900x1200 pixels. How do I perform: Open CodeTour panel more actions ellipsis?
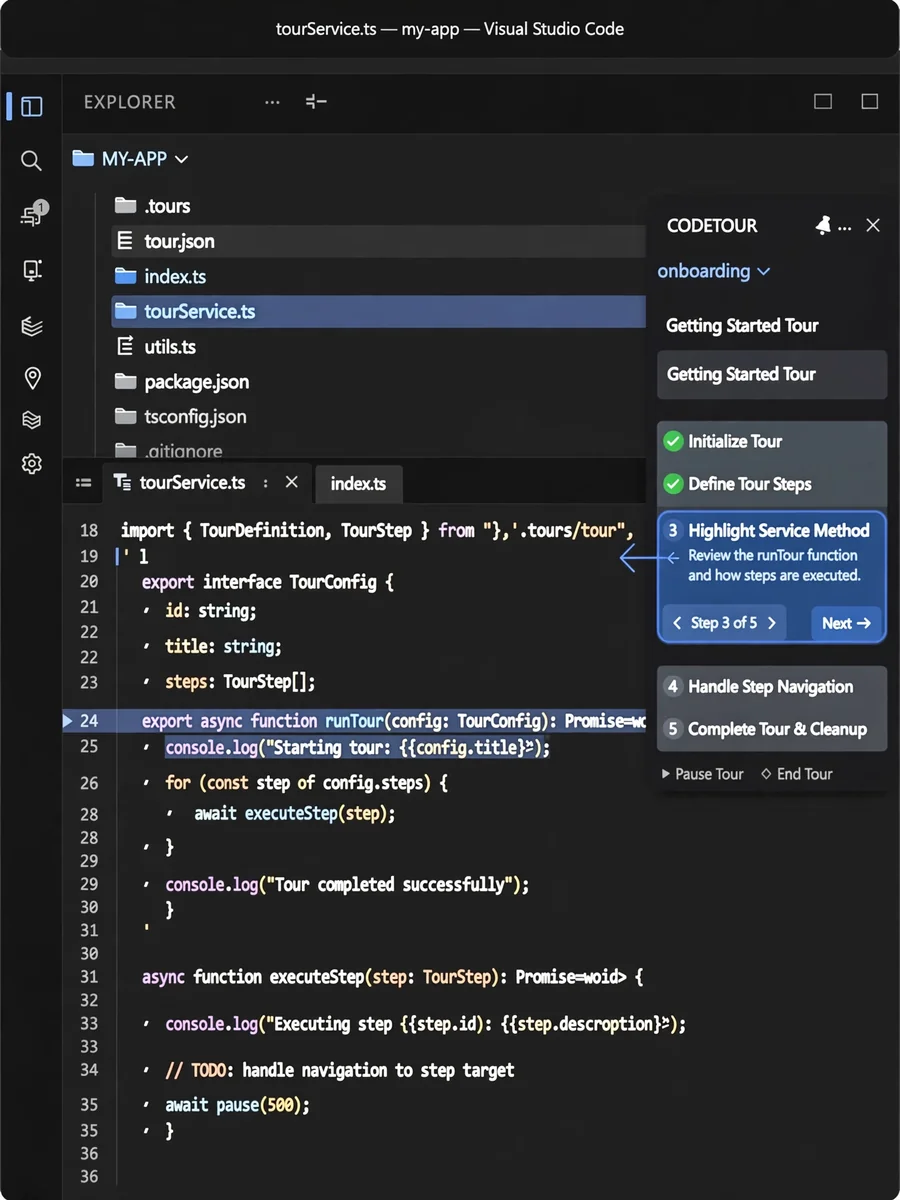tap(845, 227)
